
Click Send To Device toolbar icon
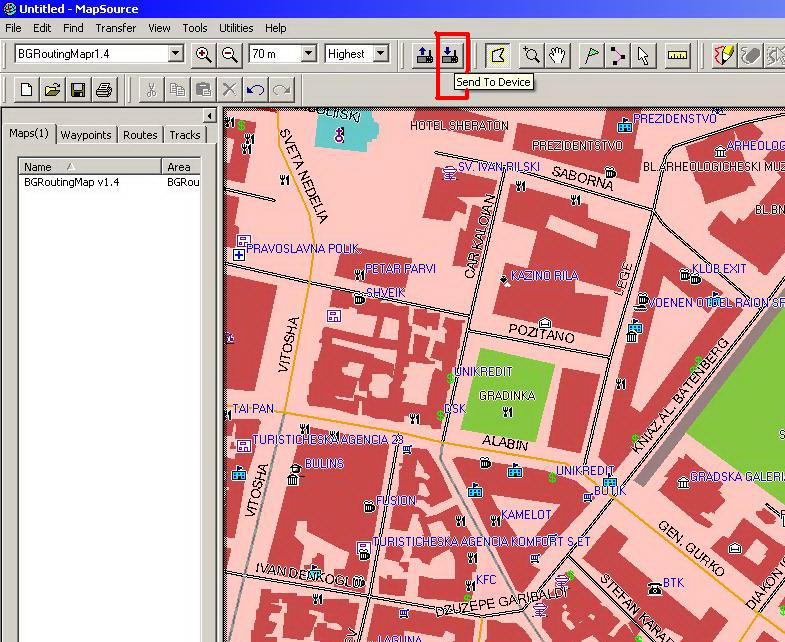pyautogui.click(x=451, y=54)
